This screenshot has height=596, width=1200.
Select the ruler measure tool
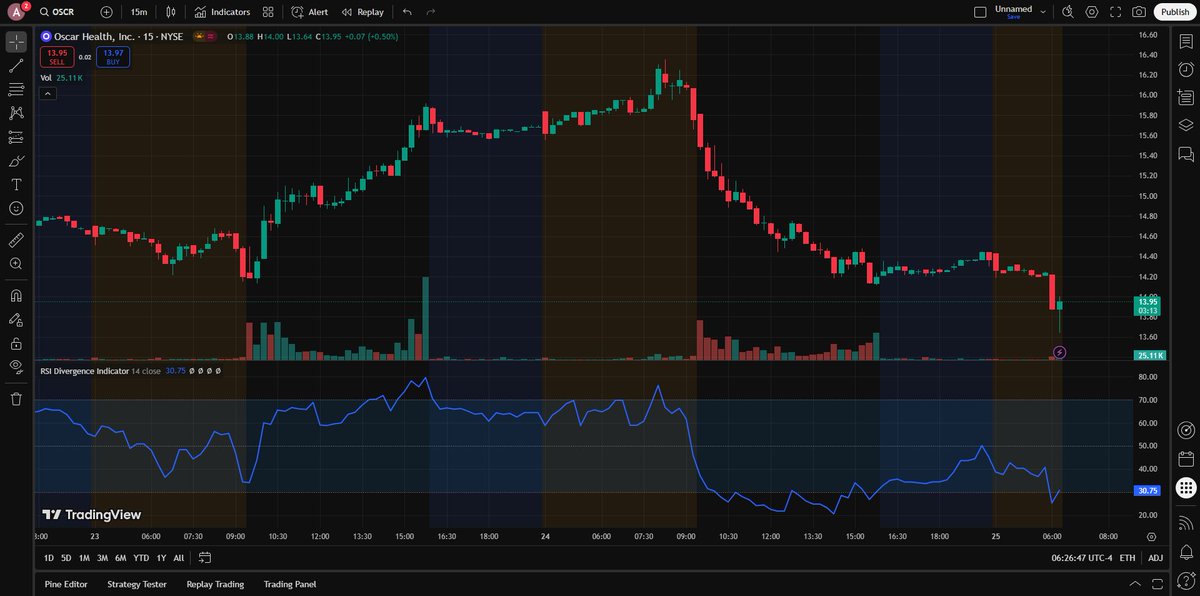[16, 240]
